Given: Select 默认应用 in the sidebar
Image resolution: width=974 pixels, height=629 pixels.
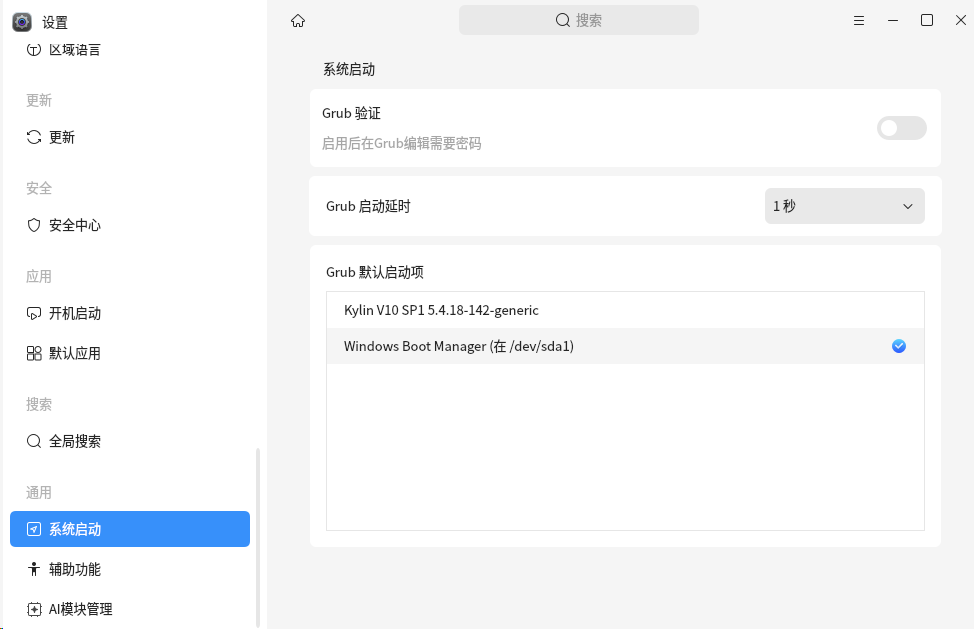Looking at the screenshot, I should (x=130, y=353).
